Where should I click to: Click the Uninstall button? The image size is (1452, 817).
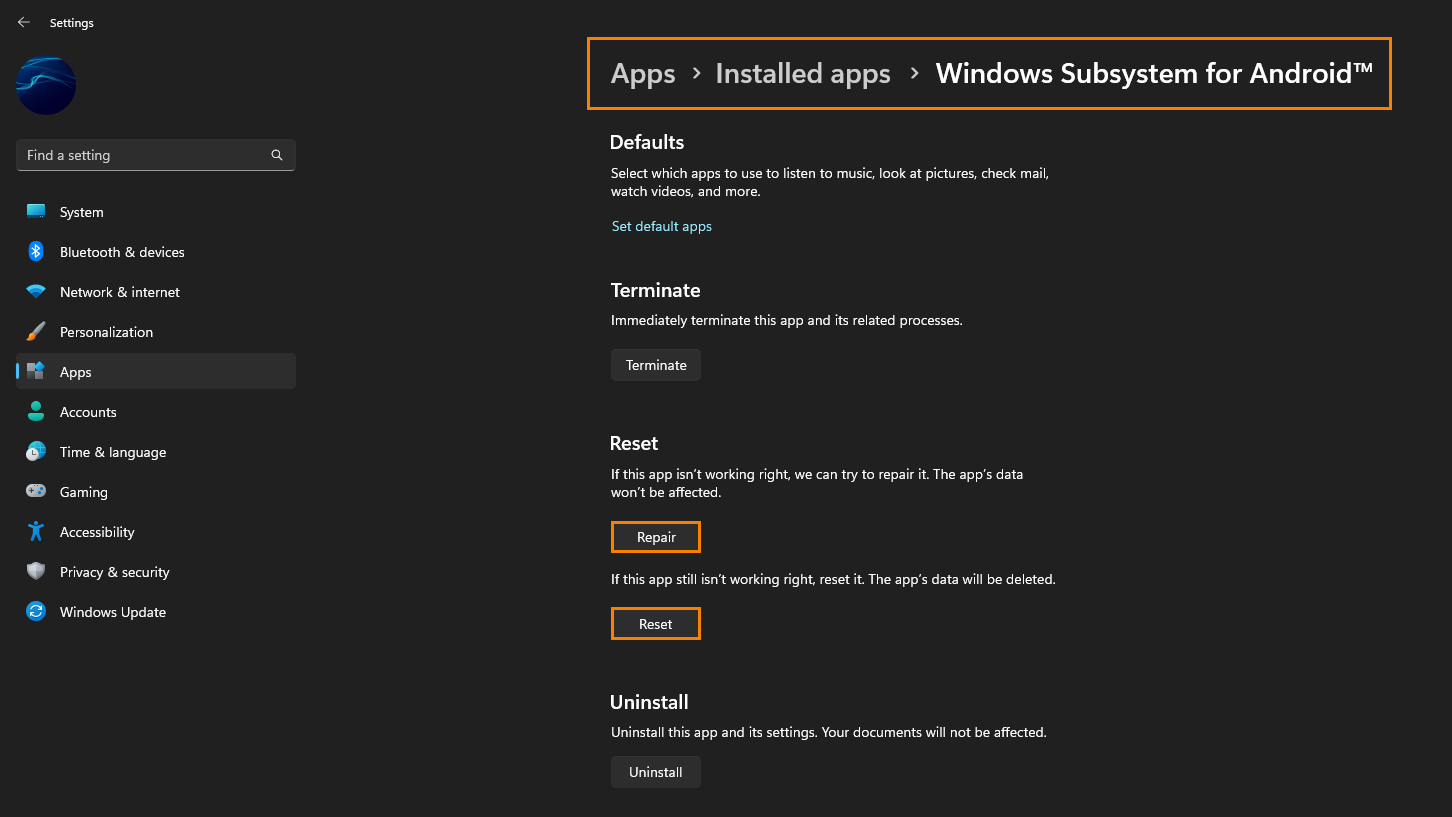(656, 772)
